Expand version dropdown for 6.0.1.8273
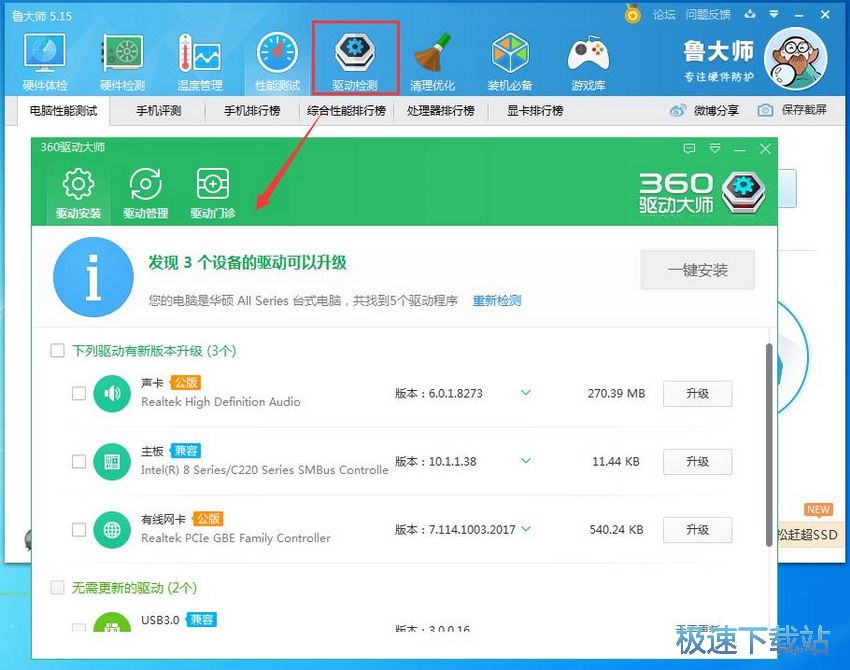Image resolution: width=850 pixels, height=670 pixels. 526,393
